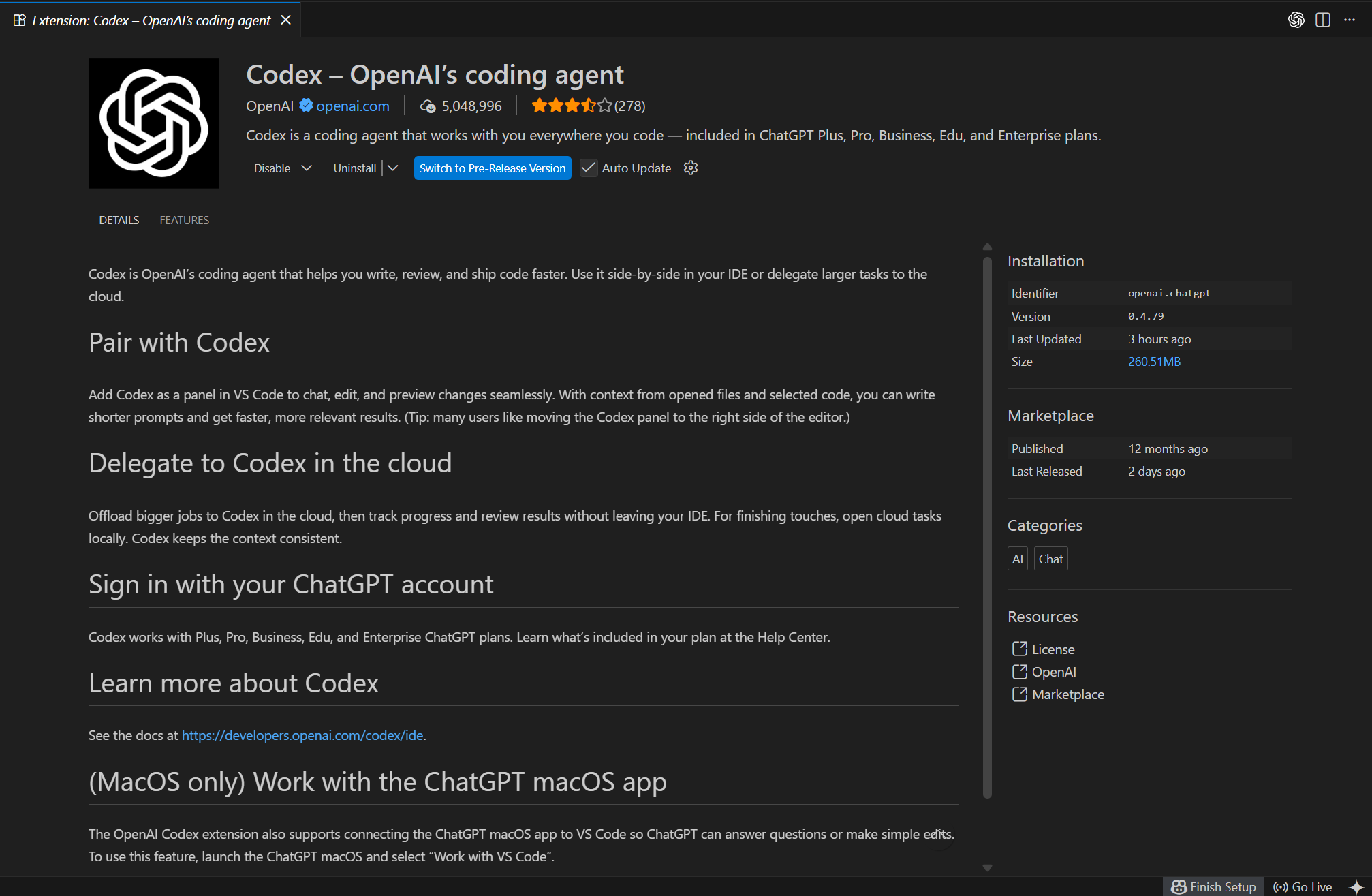Click the Codex extension logo thumbnail

[x=154, y=123]
